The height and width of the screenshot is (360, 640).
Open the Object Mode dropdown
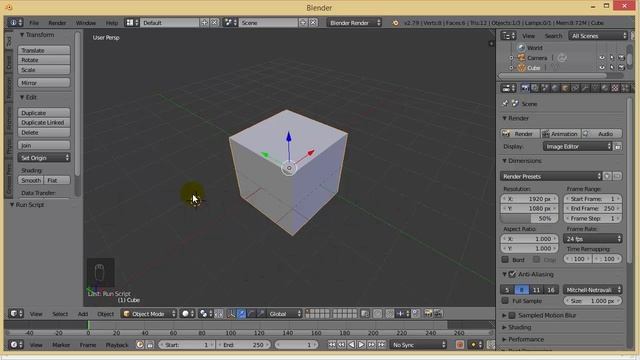[x=149, y=314]
